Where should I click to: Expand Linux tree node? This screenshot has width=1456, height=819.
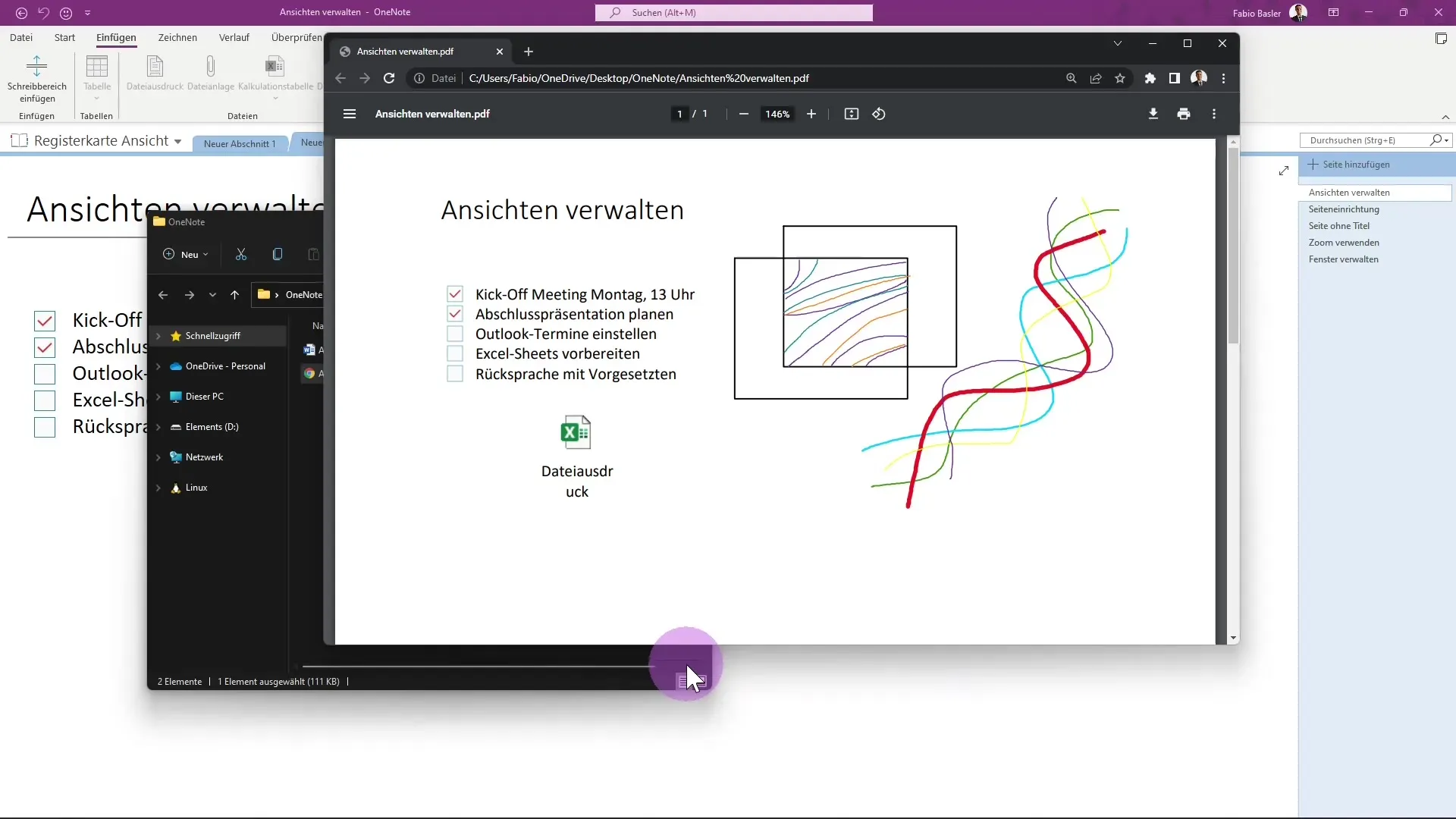pos(158,488)
